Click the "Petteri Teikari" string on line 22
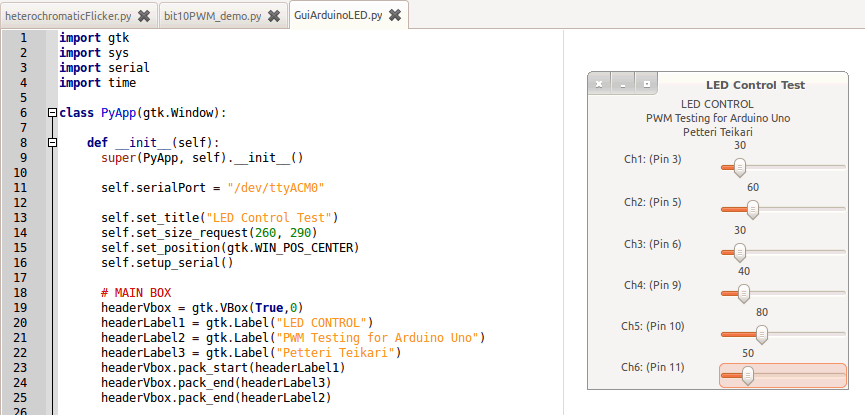 [335, 353]
